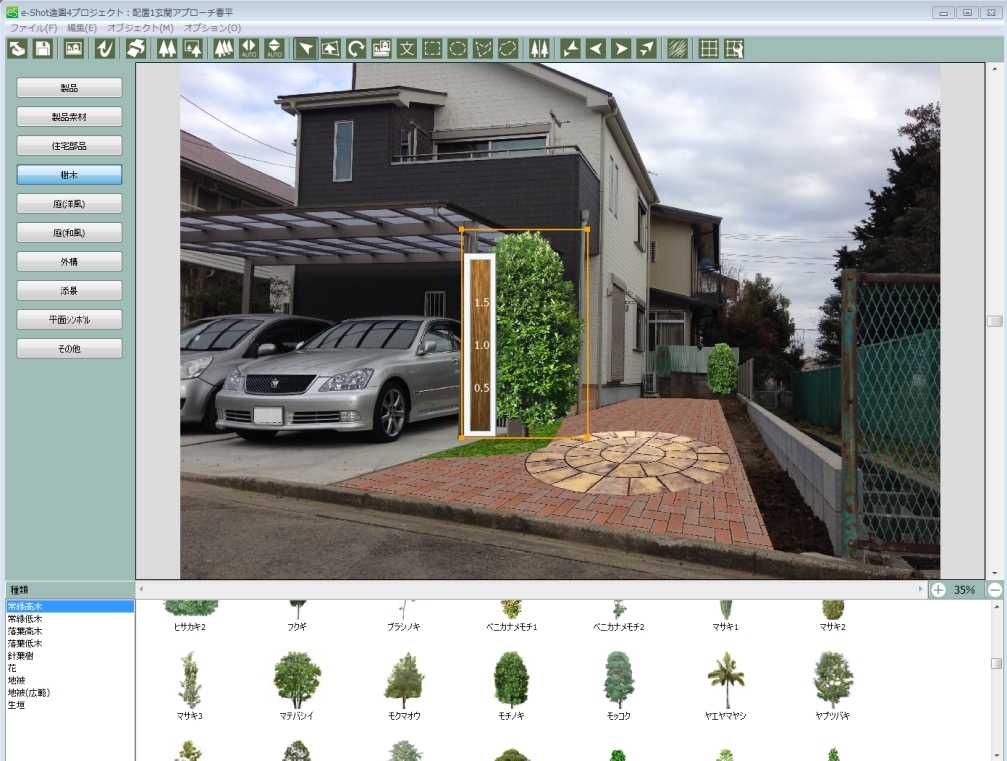1007x761 pixels.
Task: Click the canvas vertical scrollbar thumb
Action: [995, 321]
